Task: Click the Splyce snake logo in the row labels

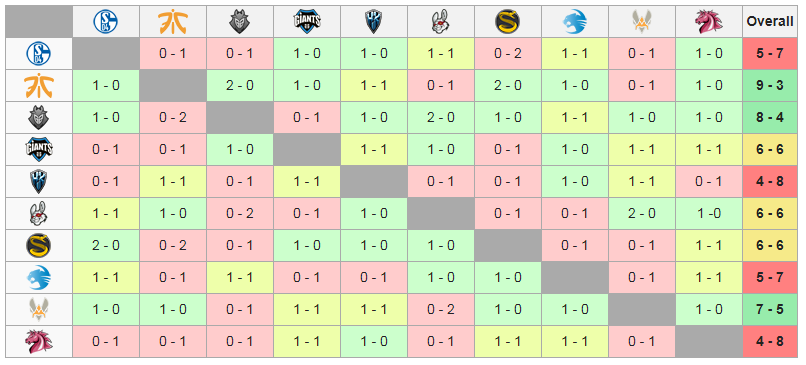Action: [x=39, y=246]
